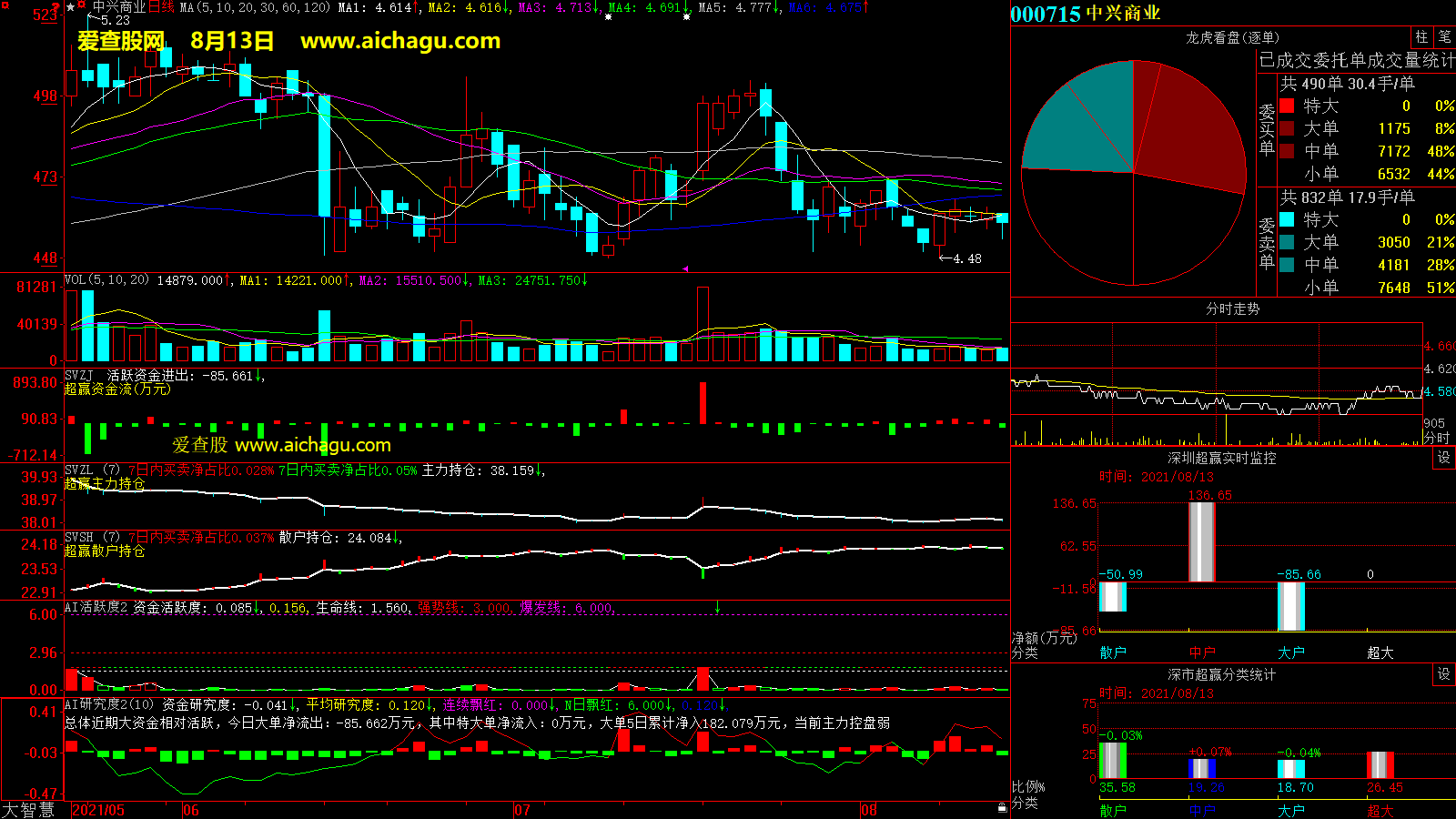Click the VOL(5,10,20) indicator label
This screenshot has width=1456, height=819.
click(106, 280)
